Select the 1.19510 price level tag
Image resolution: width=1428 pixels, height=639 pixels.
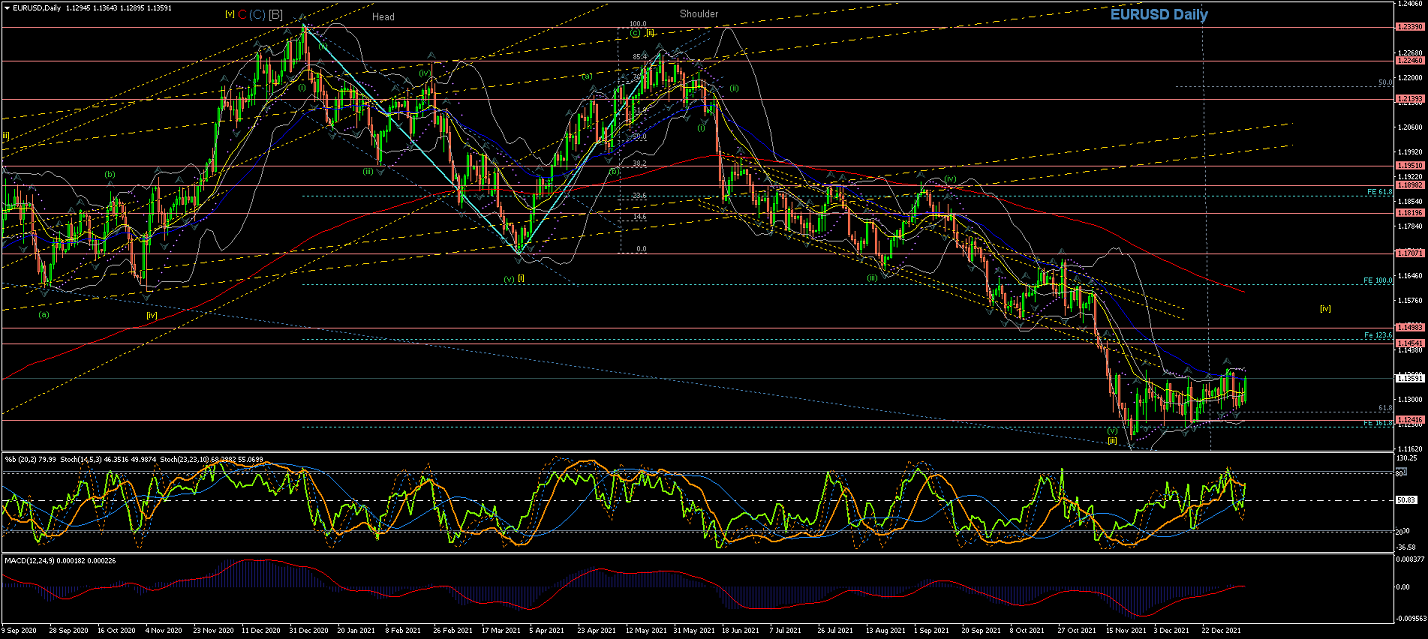tap(1409, 166)
